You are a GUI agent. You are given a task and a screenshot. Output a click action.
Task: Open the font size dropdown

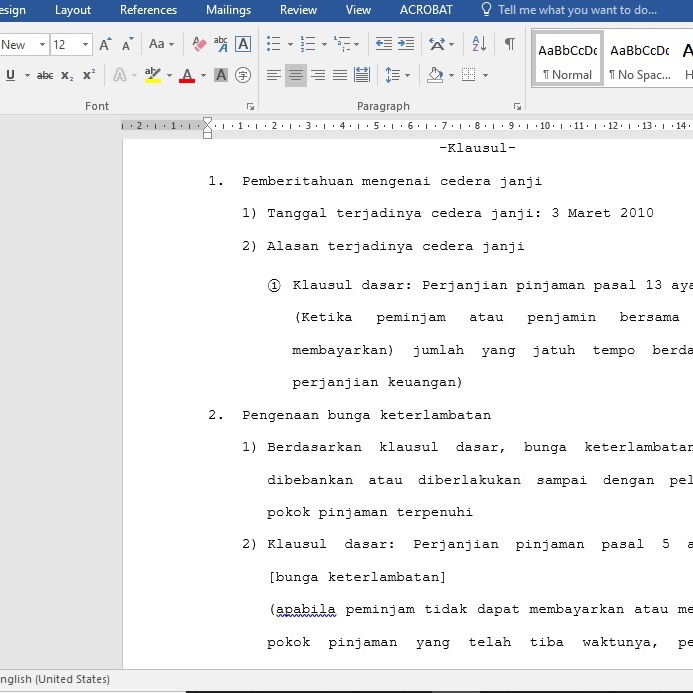click(x=85, y=44)
